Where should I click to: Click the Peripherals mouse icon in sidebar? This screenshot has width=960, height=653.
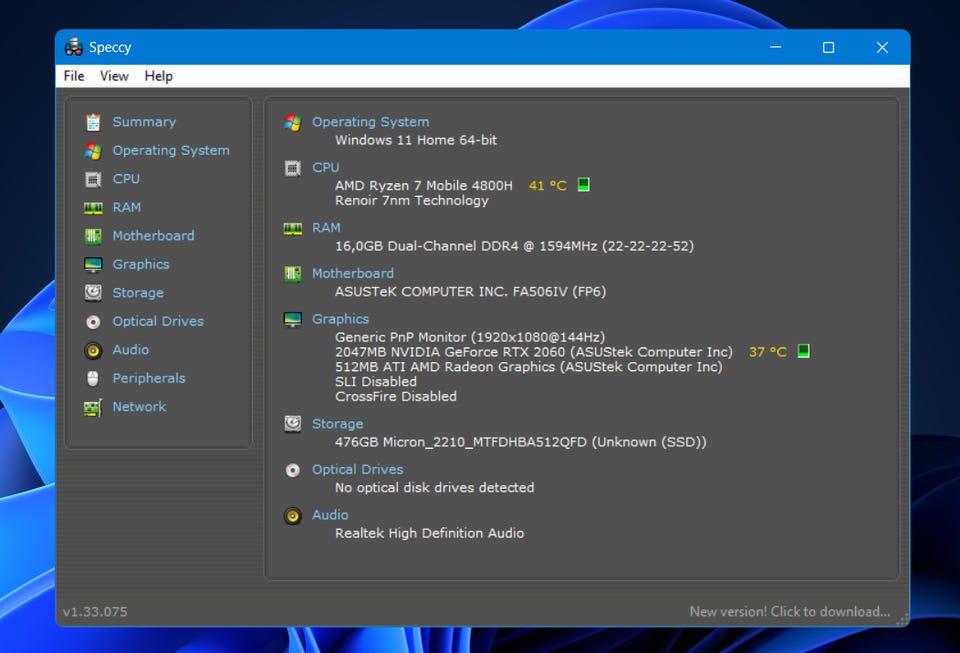(x=93, y=378)
